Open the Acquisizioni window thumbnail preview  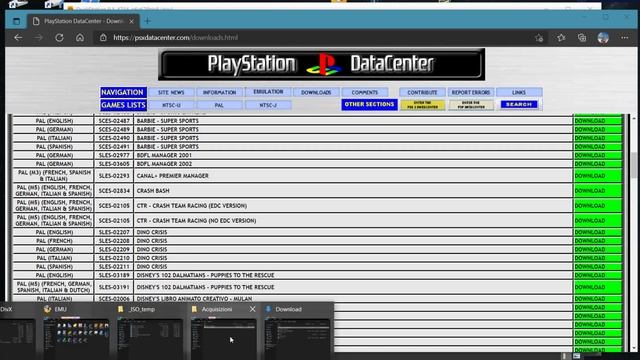point(223,331)
